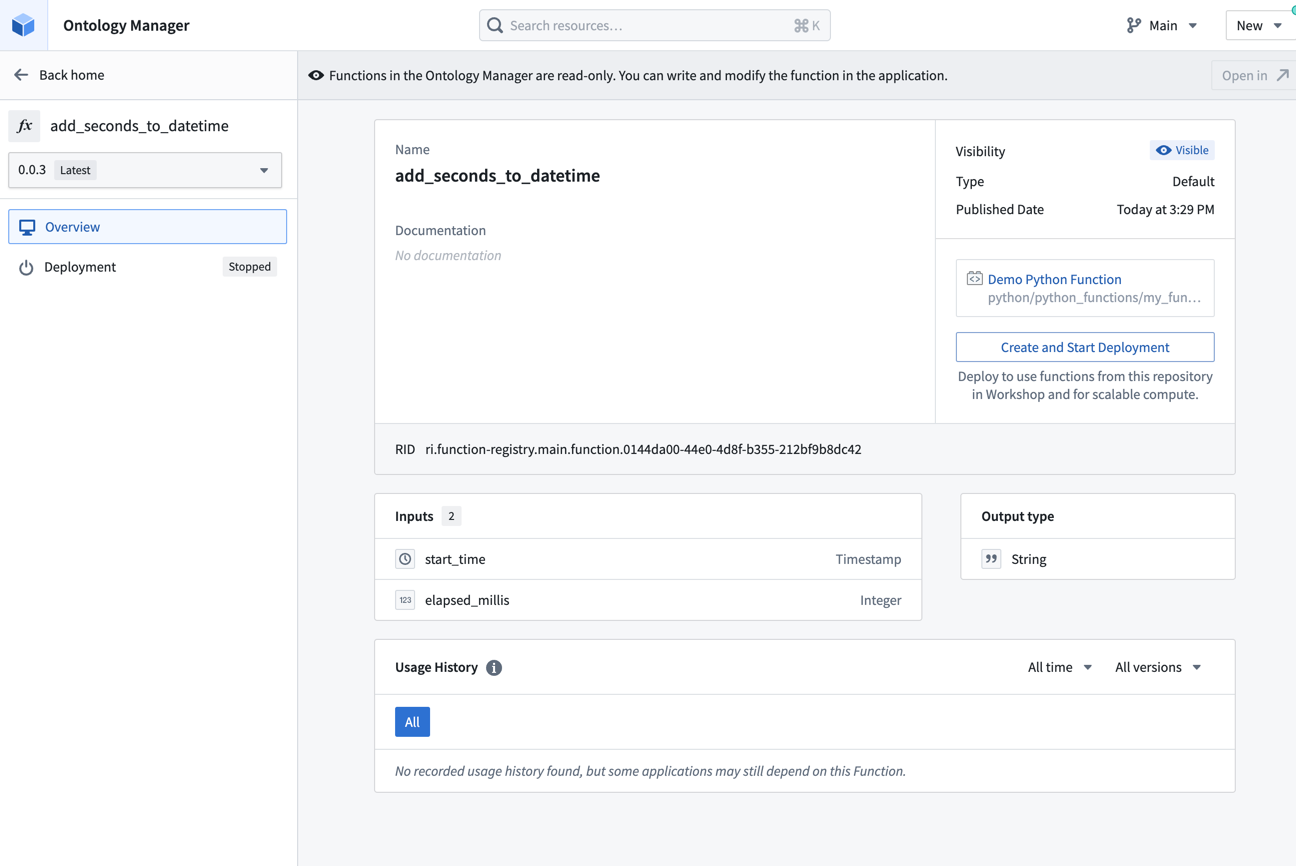The width and height of the screenshot is (1296, 866).
Task: Click the code repository icon by Demo Python Function
Action: [974, 278]
